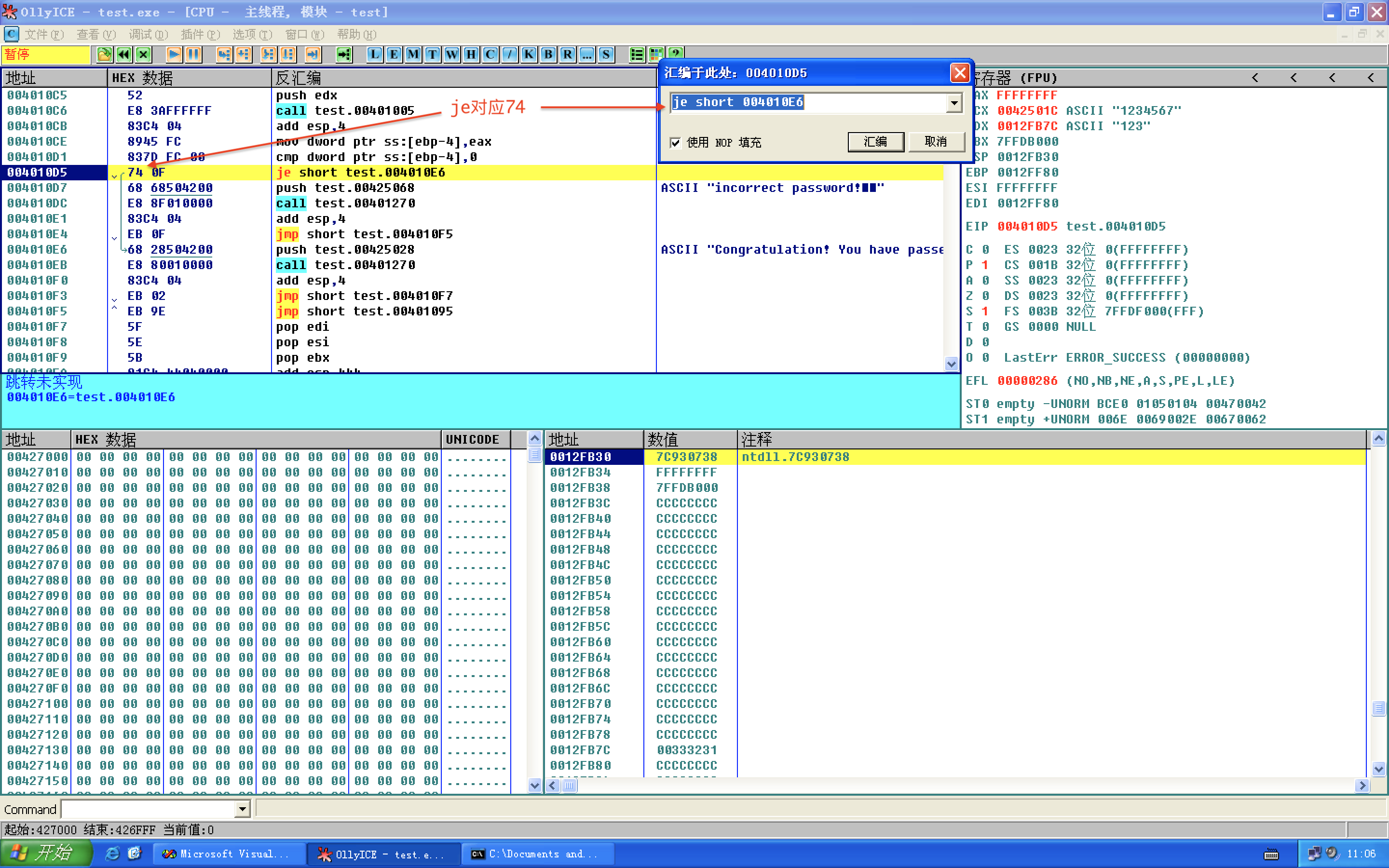
Task: Expand the Command bar dropdown arrow
Action: coord(243,810)
